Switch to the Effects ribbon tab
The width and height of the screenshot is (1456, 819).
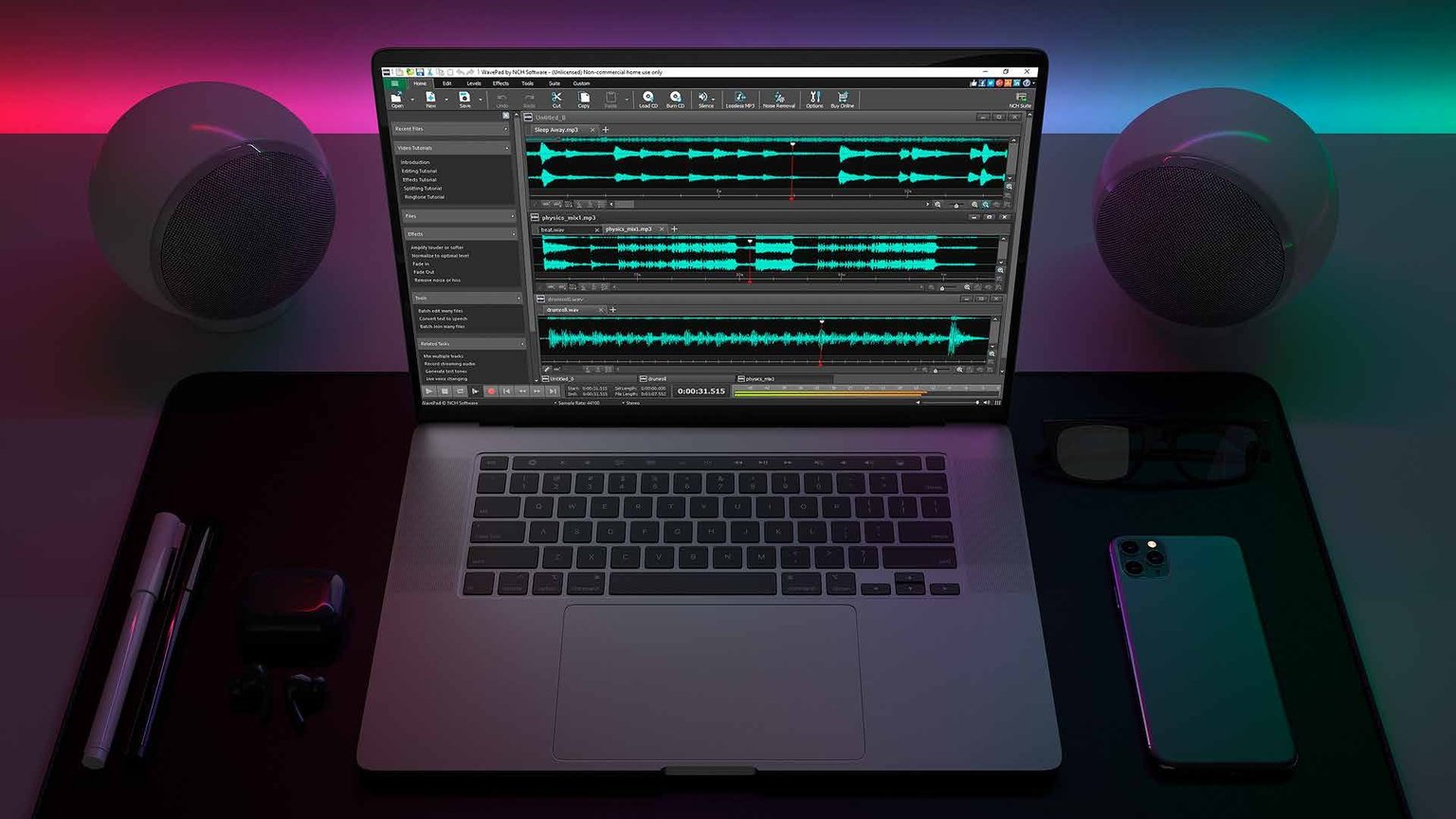500,83
